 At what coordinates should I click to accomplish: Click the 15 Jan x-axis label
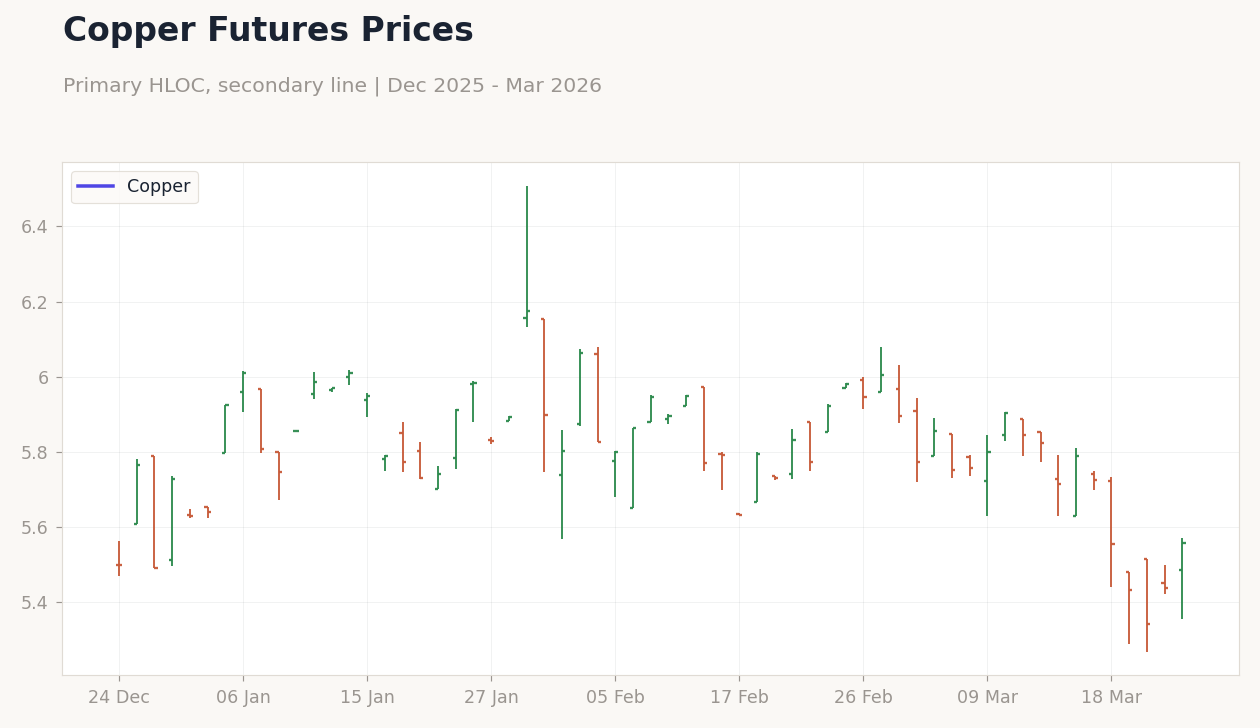pyautogui.click(x=367, y=698)
